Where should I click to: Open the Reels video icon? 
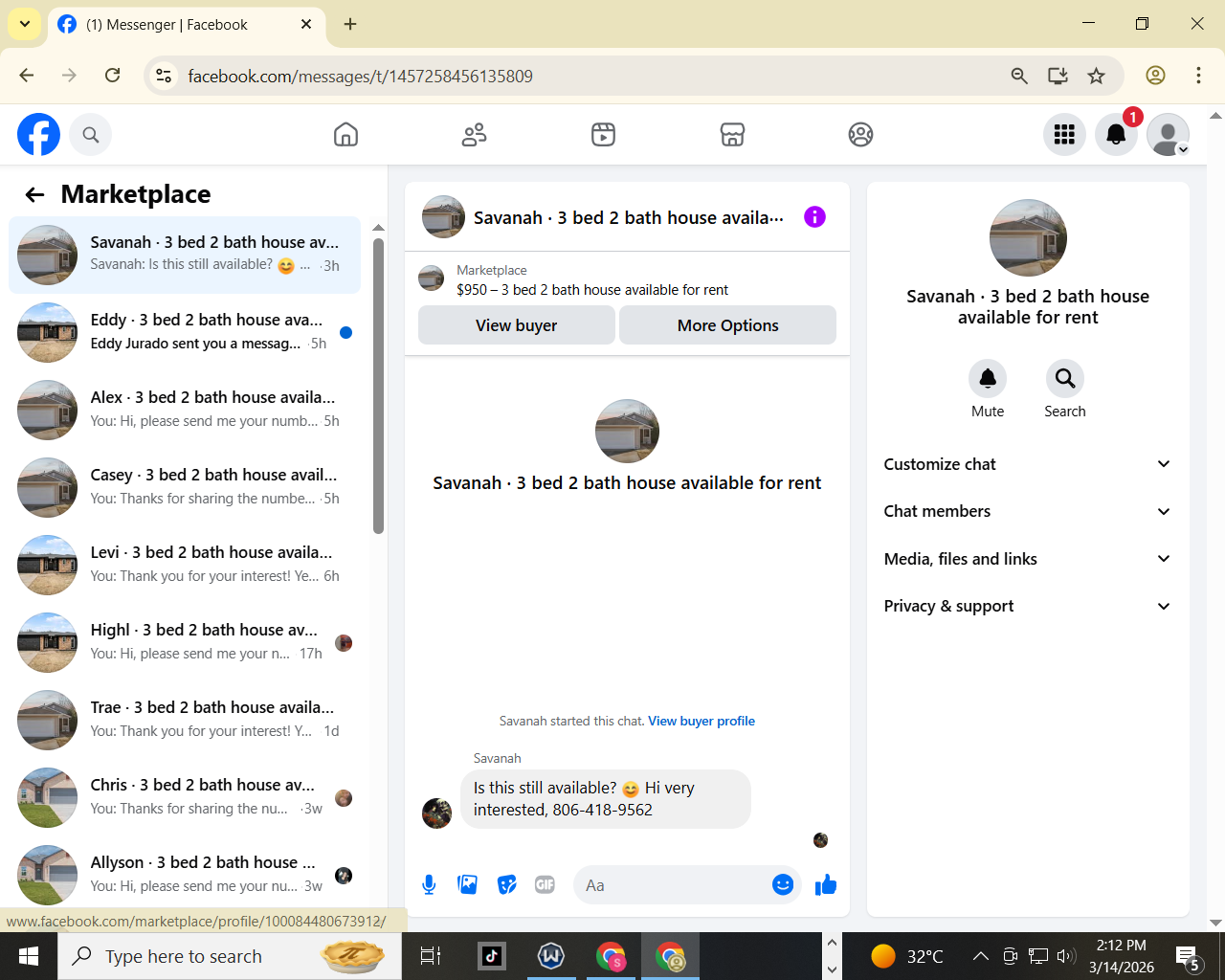[x=603, y=135]
